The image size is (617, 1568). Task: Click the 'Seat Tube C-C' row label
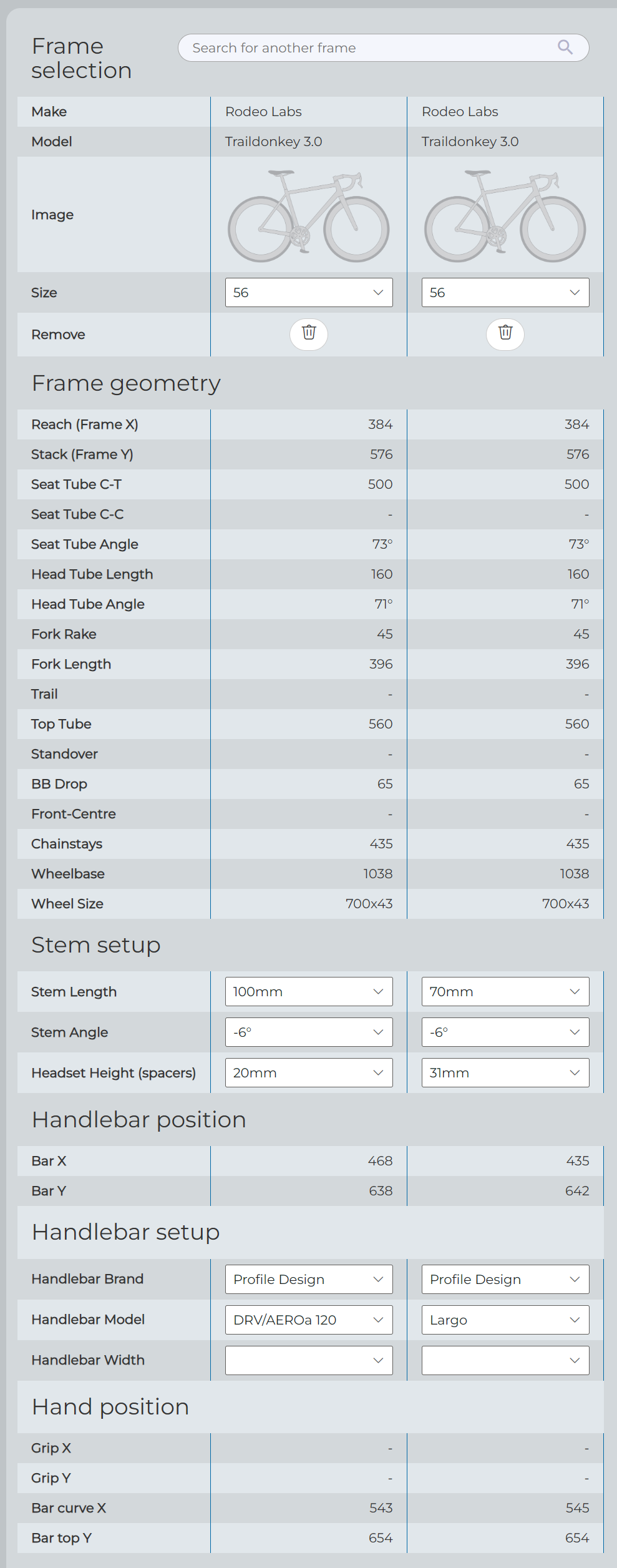click(78, 514)
